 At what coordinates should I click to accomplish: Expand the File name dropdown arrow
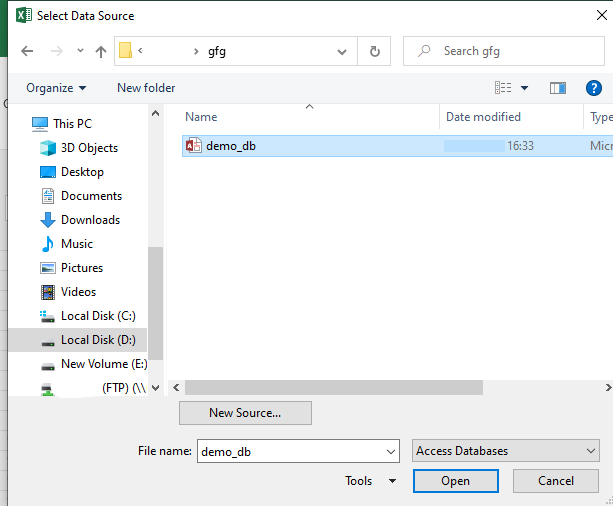391,452
